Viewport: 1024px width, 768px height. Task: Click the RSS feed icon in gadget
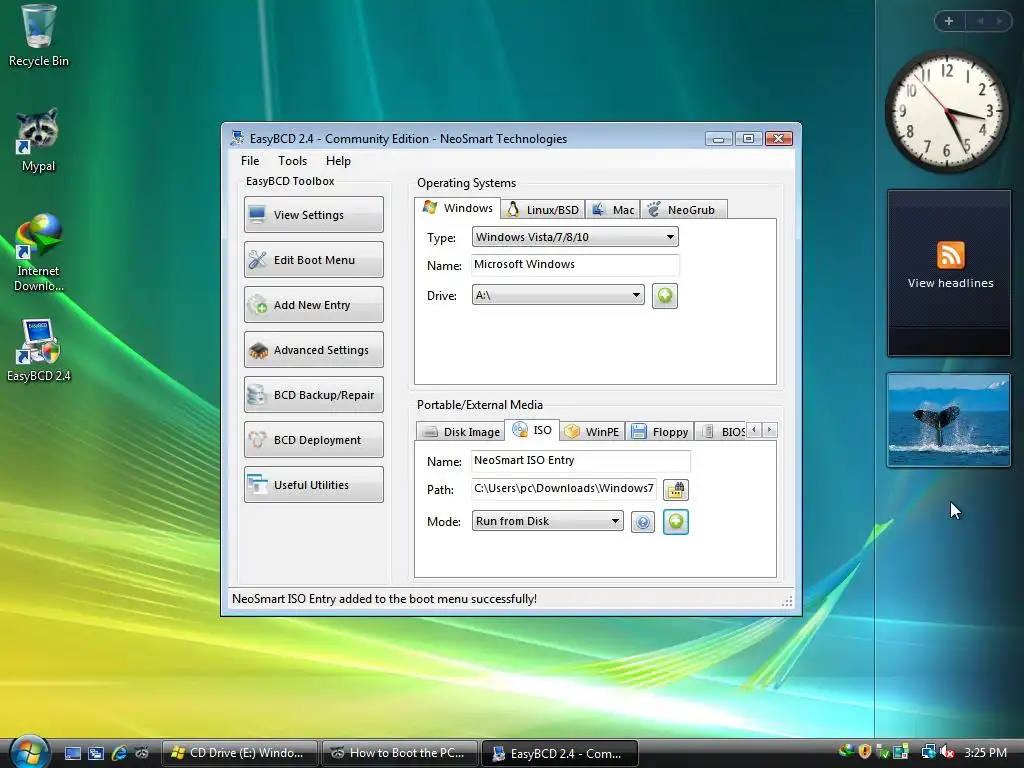(950, 255)
